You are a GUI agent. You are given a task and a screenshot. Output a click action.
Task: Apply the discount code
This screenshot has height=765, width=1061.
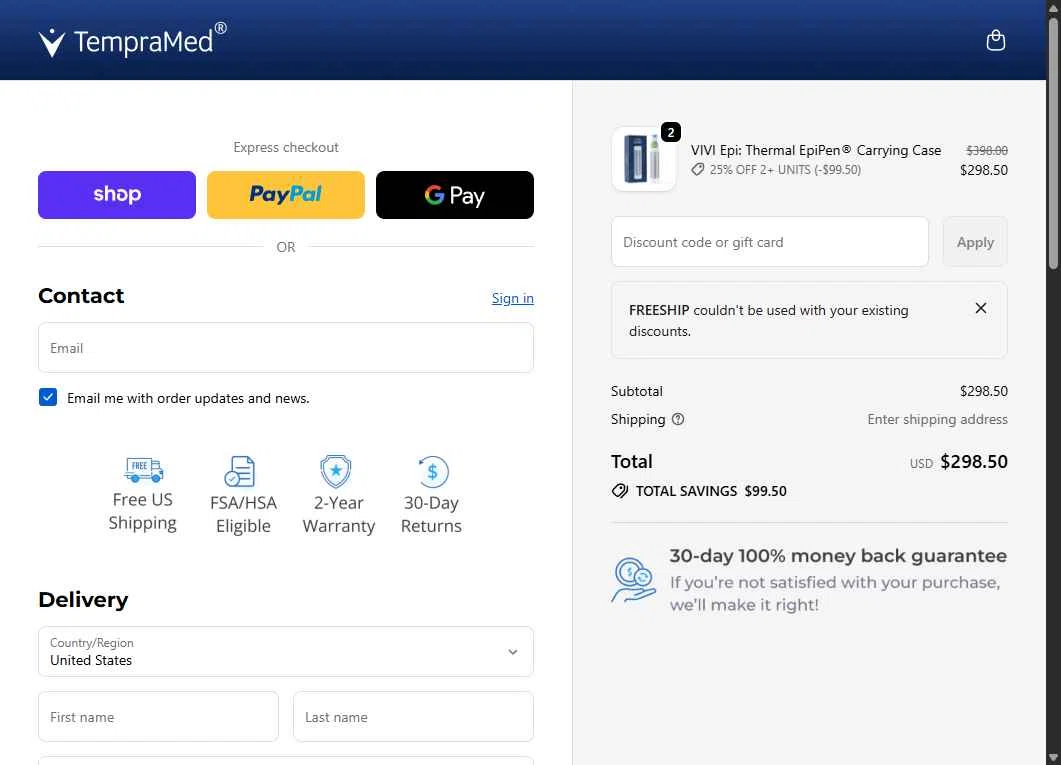point(974,241)
